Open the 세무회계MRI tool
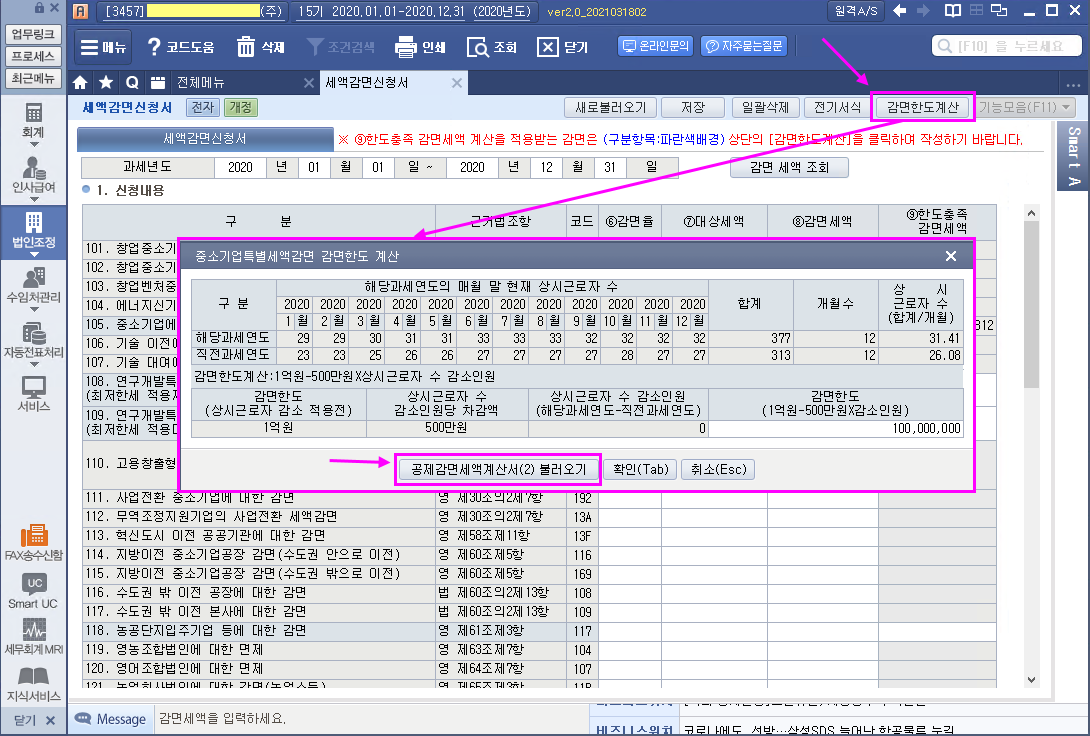Screen dimensions: 1090x736 33,637
